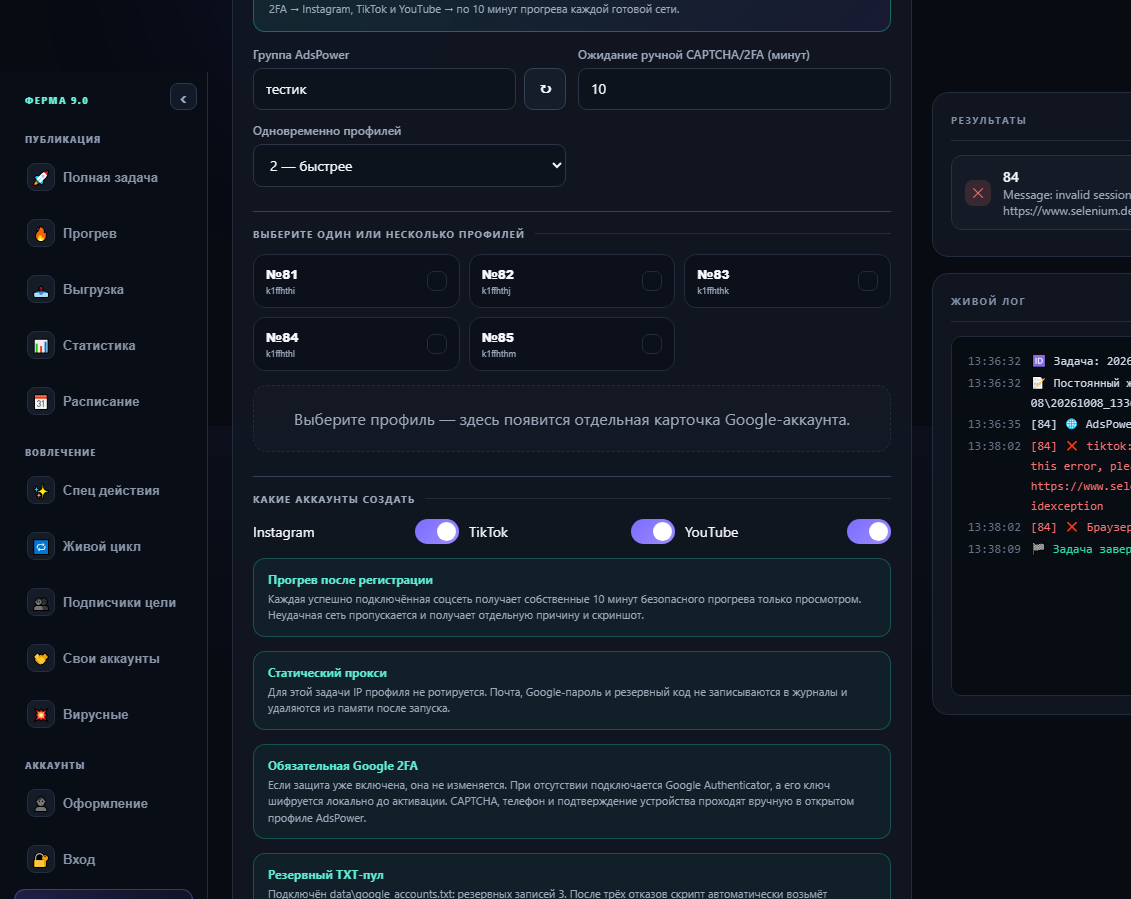Check the profile №81 checkbox
This screenshot has width=1131, height=899.
[437, 281]
